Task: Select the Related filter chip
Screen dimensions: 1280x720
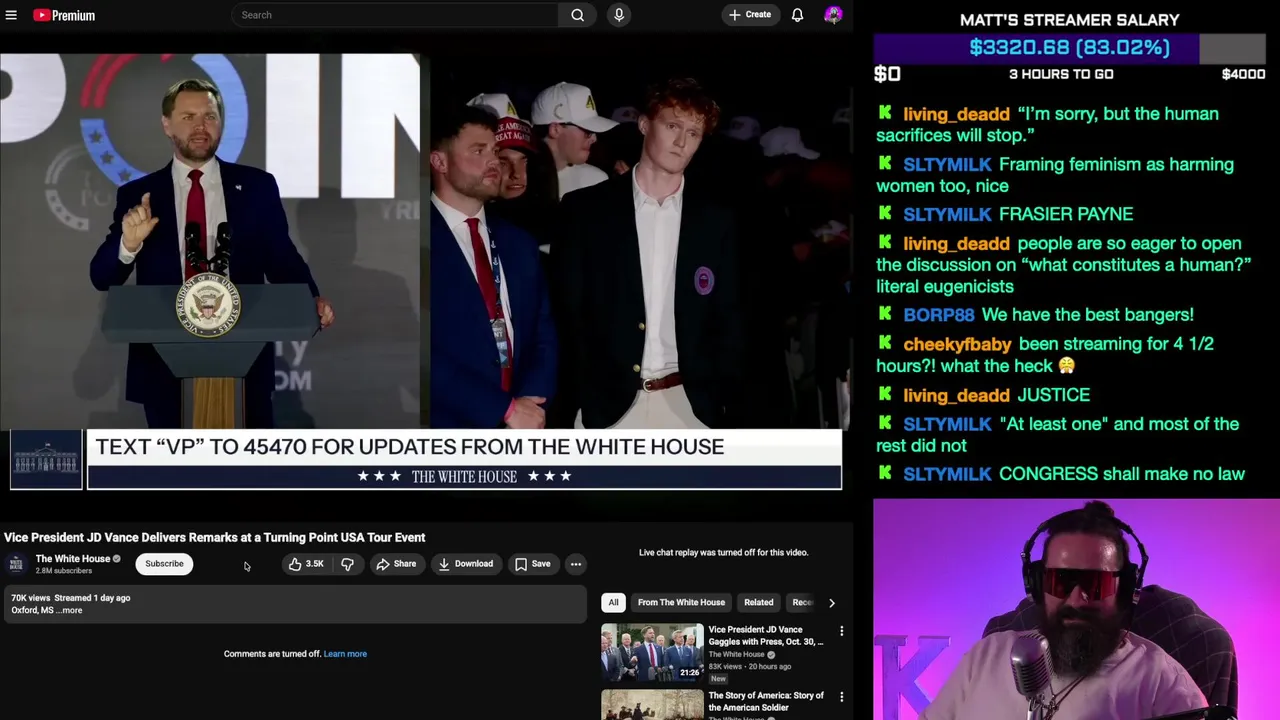Action: coord(758,602)
